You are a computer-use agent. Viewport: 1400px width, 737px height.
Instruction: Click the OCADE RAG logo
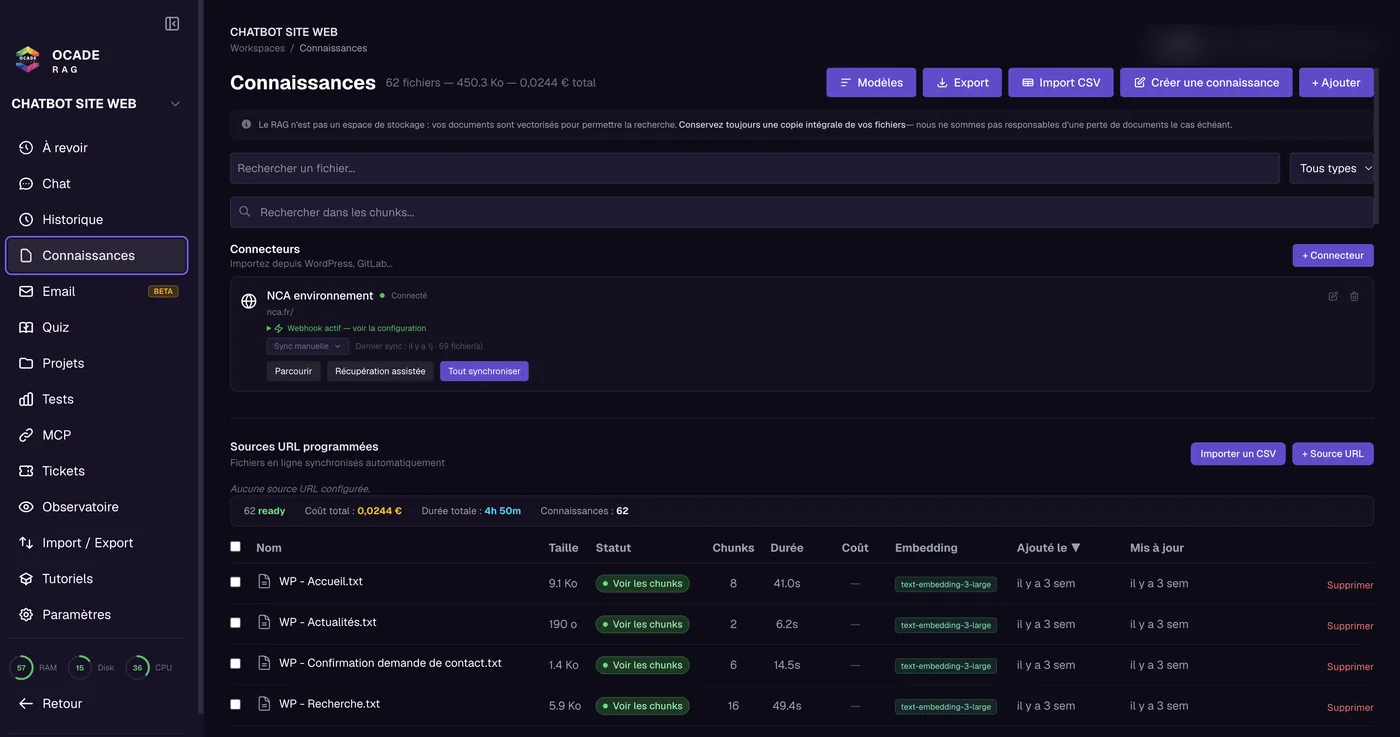(x=28, y=60)
